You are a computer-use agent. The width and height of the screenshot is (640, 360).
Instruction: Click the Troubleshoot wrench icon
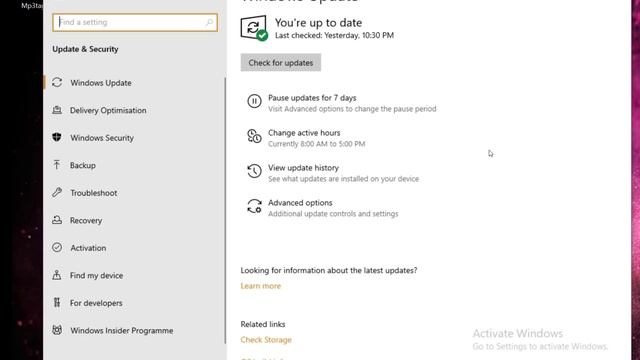(x=57, y=192)
